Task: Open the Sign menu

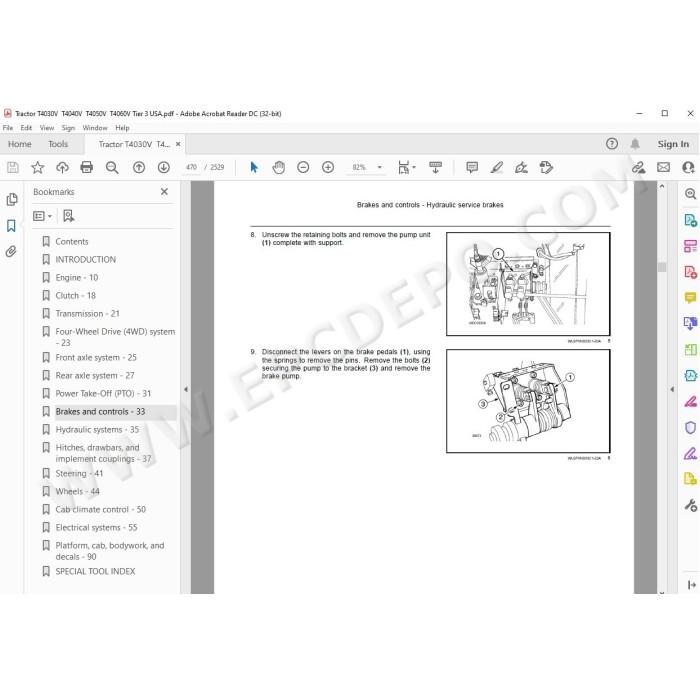Action: tap(68, 128)
